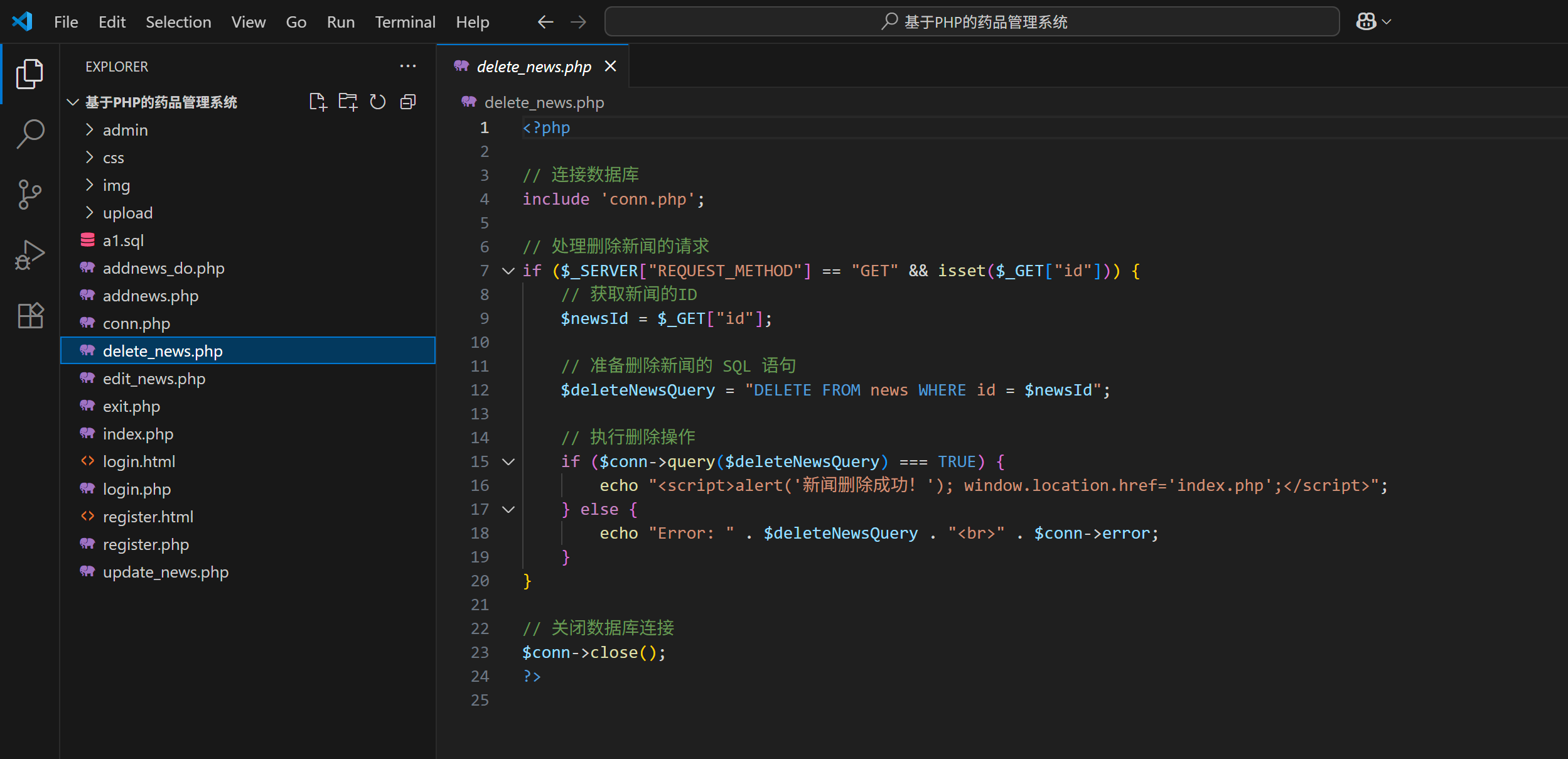Click the New Folder icon in Explorer
This screenshot has height=759, width=1568.
[348, 102]
